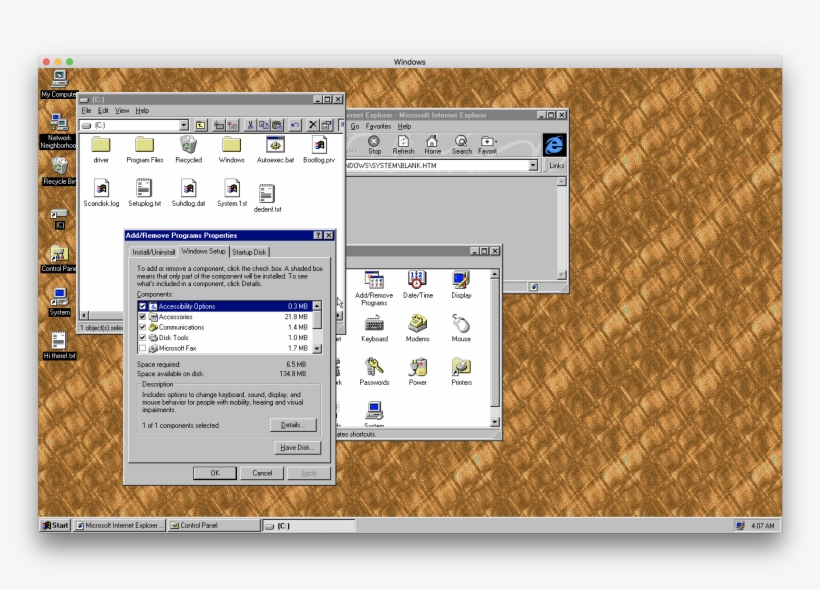Click Control Panel scroll up arrow
Viewport: 820px width, 589px height.
click(495, 274)
